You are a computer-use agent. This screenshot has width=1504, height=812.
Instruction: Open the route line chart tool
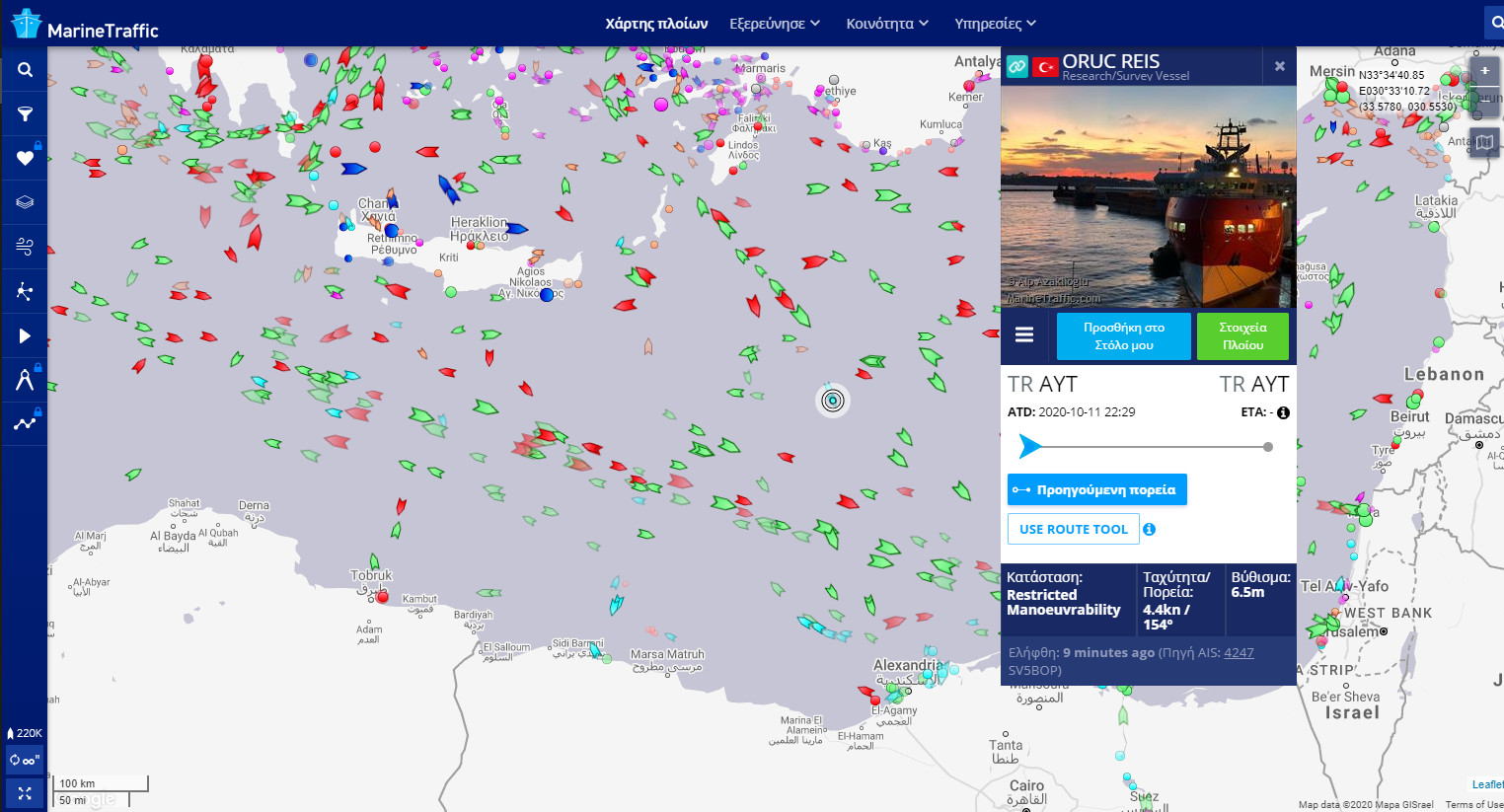(25, 423)
